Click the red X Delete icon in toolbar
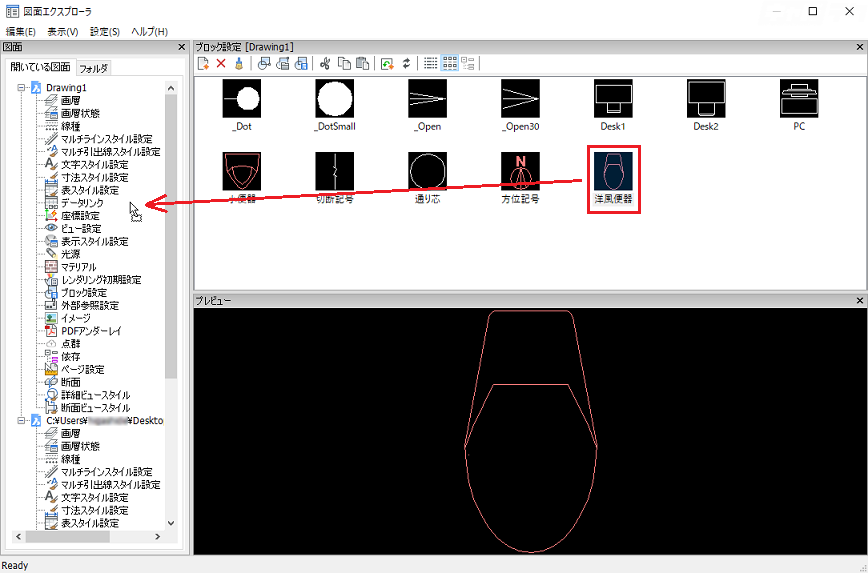The image size is (868, 573). 221,64
